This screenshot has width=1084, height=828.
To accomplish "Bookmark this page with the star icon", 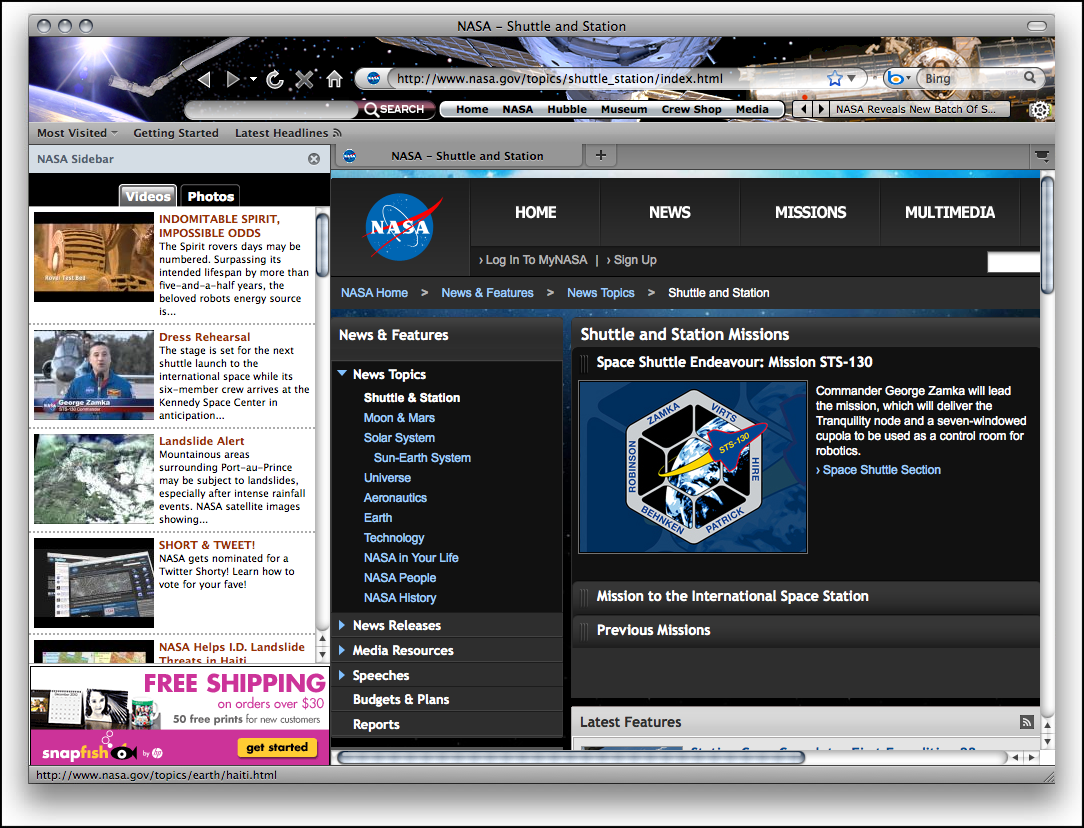I will click(835, 78).
